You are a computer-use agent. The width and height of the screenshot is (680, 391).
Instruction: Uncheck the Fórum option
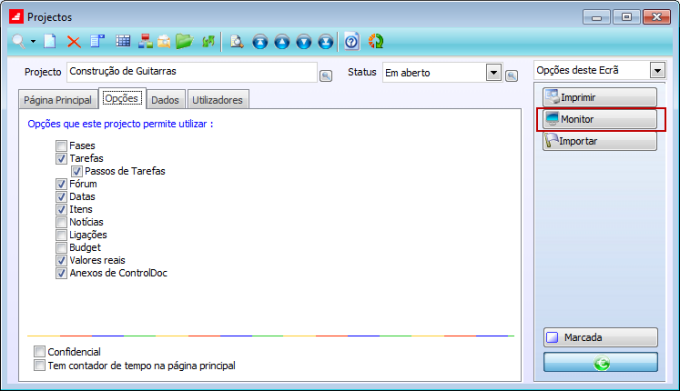(61, 184)
